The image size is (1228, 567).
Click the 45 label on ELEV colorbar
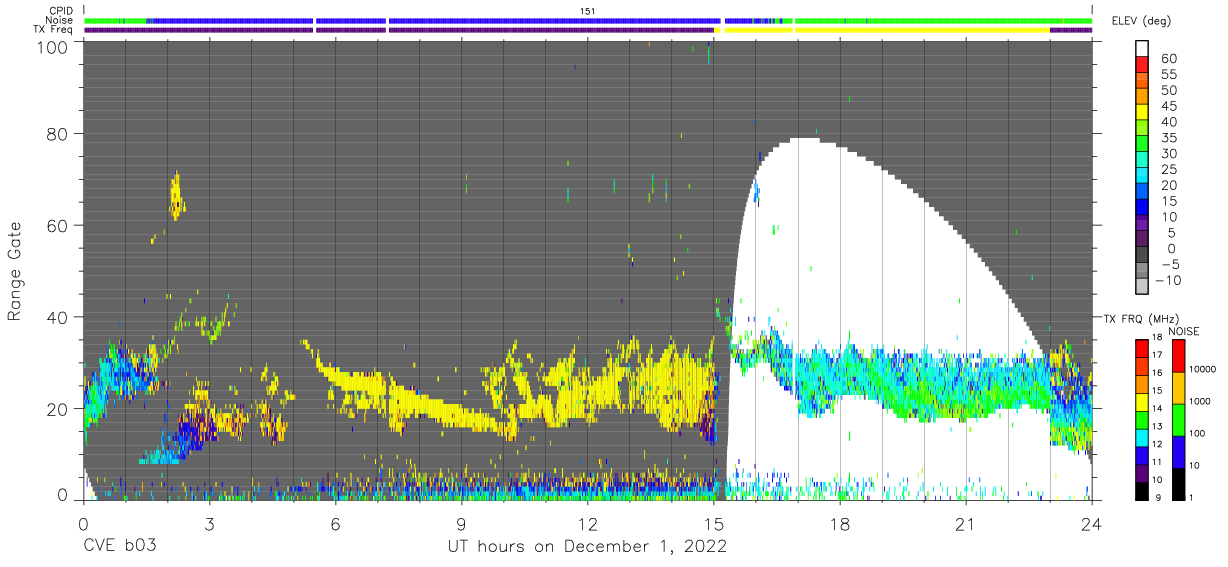pyautogui.click(x=1168, y=107)
